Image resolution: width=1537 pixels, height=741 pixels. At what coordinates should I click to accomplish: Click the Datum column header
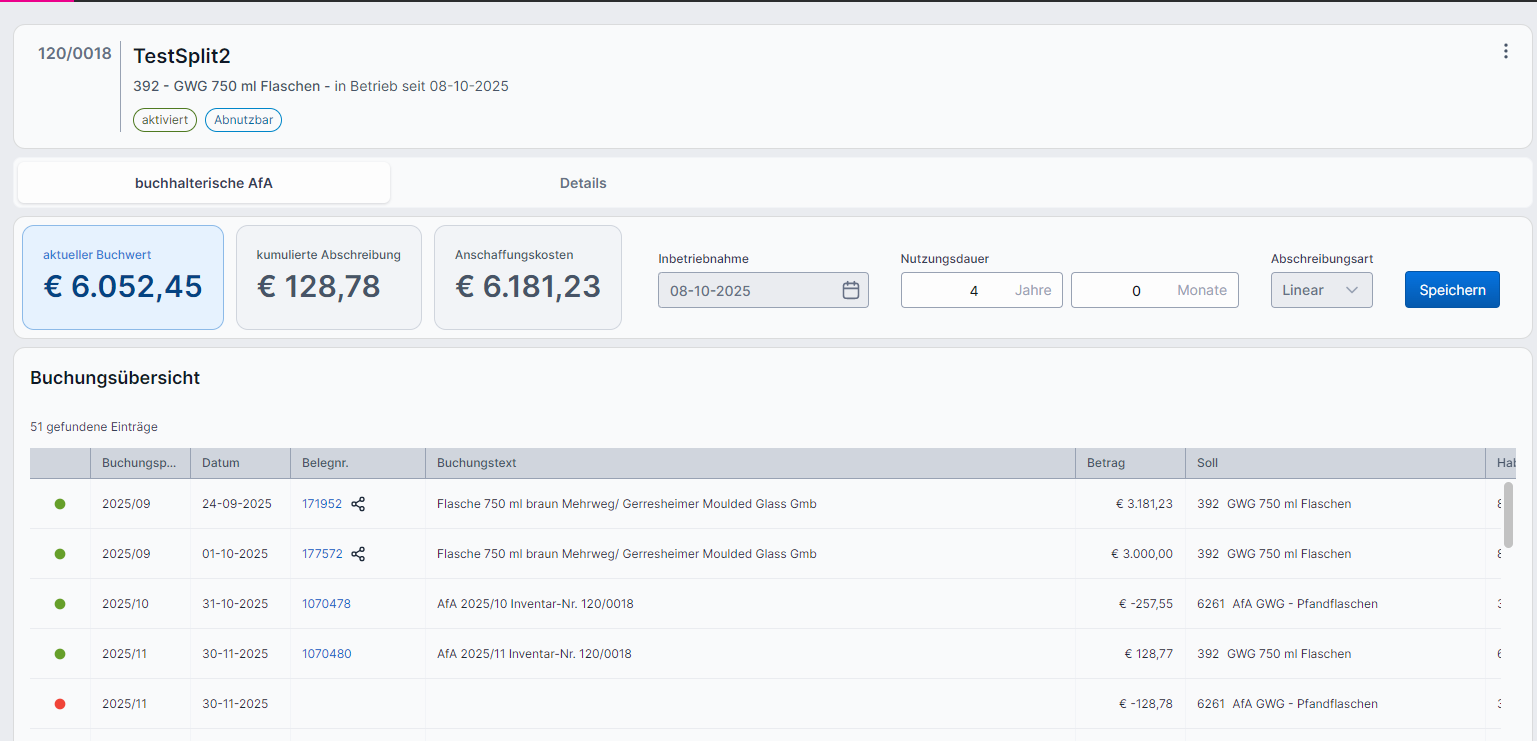[x=221, y=463]
